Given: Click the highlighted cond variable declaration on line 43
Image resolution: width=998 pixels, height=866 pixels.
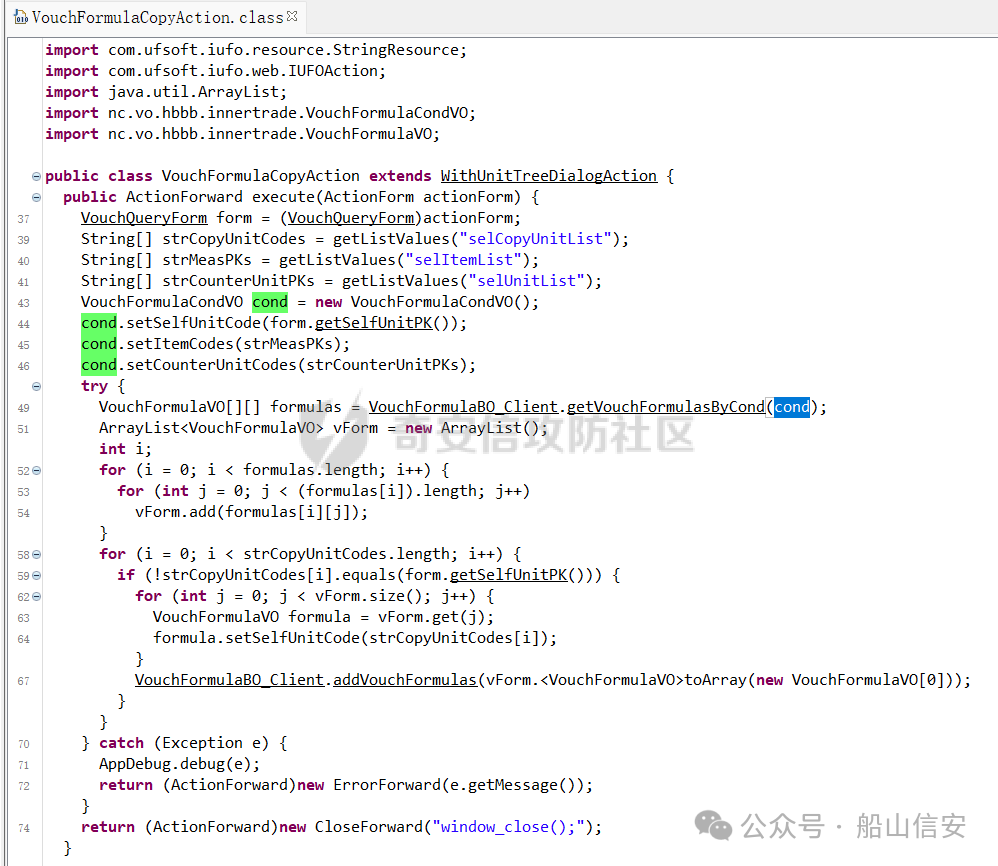Looking at the screenshot, I should [x=269, y=302].
